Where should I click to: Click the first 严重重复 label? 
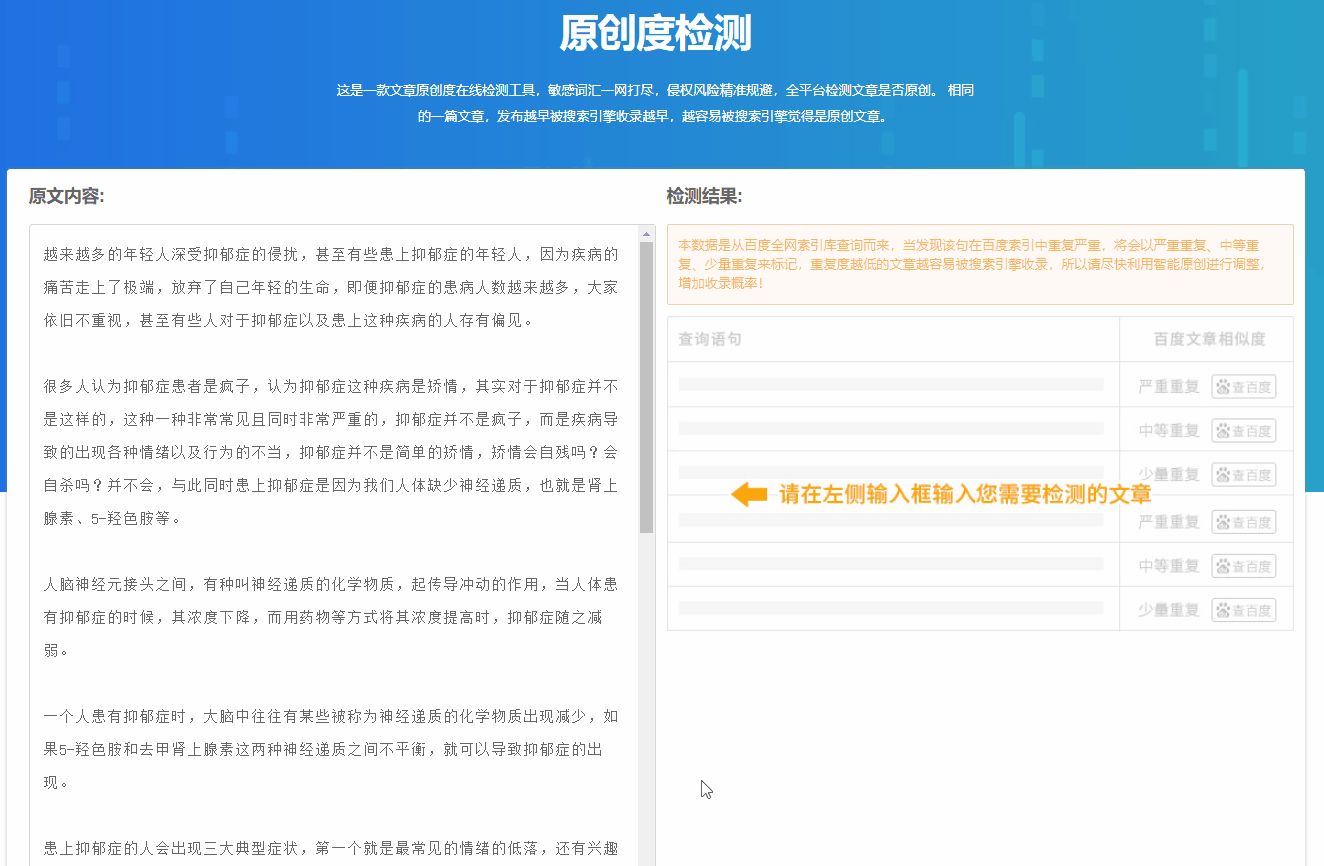point(1169,386)
